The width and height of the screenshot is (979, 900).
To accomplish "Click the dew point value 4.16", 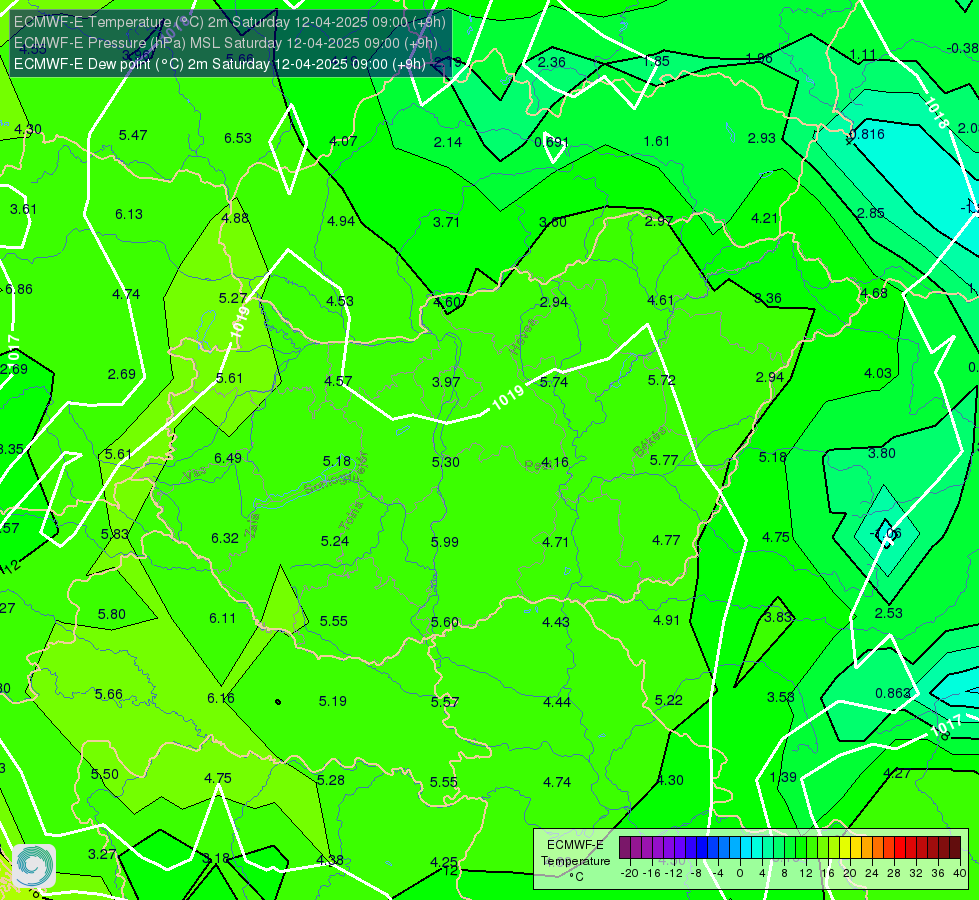I will (554, 462).
